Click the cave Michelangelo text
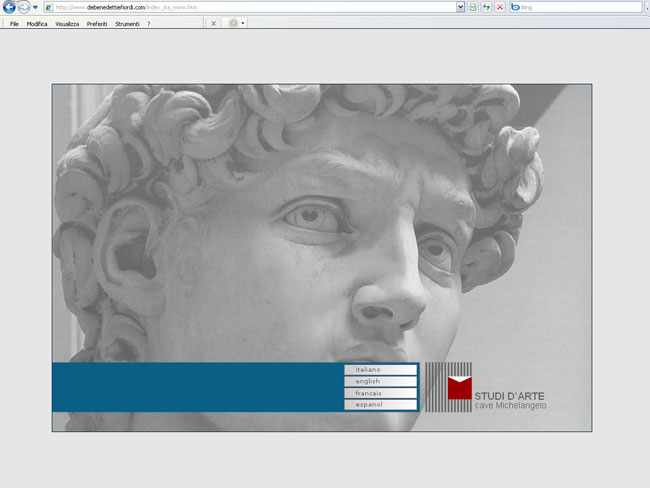The image size is (650, 488). click(x=510, y=405)
